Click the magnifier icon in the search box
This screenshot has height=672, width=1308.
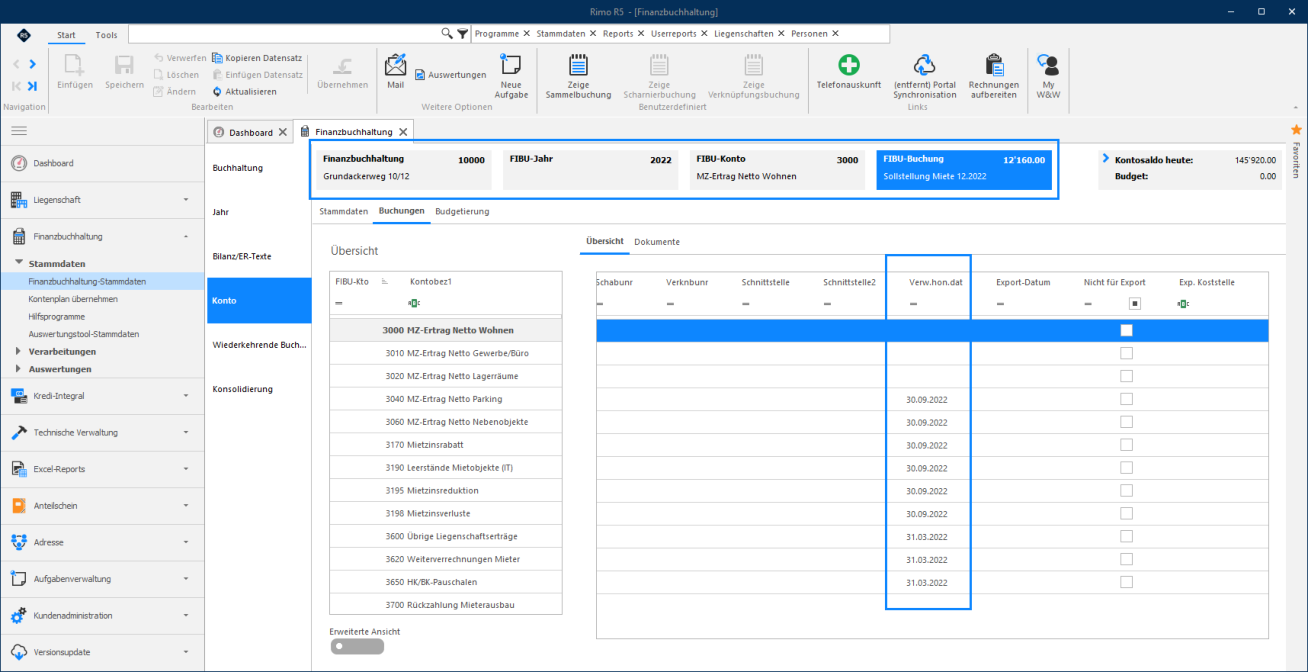(447, 33)
